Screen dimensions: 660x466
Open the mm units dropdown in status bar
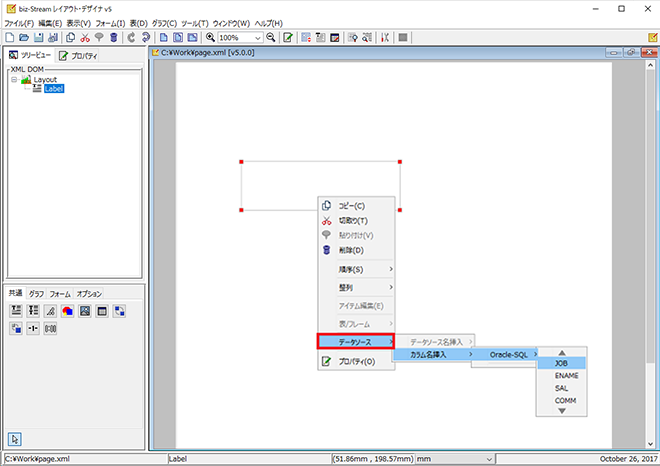click(489, 459)
